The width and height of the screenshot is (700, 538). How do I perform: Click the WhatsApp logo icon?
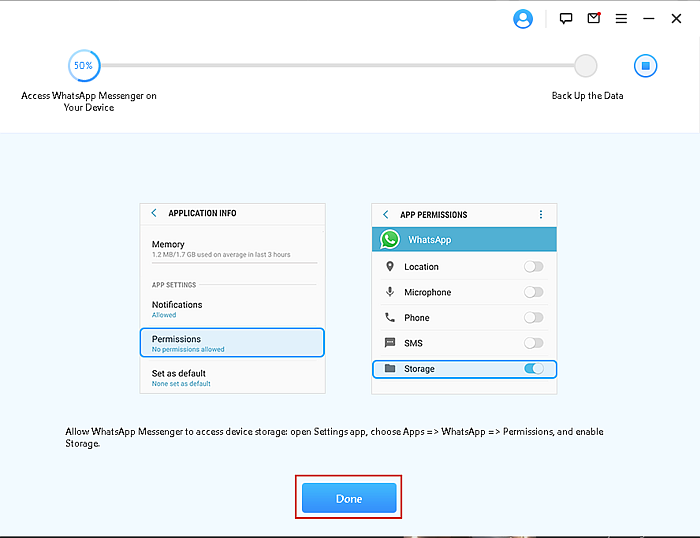pyautogui.click(x=390, y=239)
